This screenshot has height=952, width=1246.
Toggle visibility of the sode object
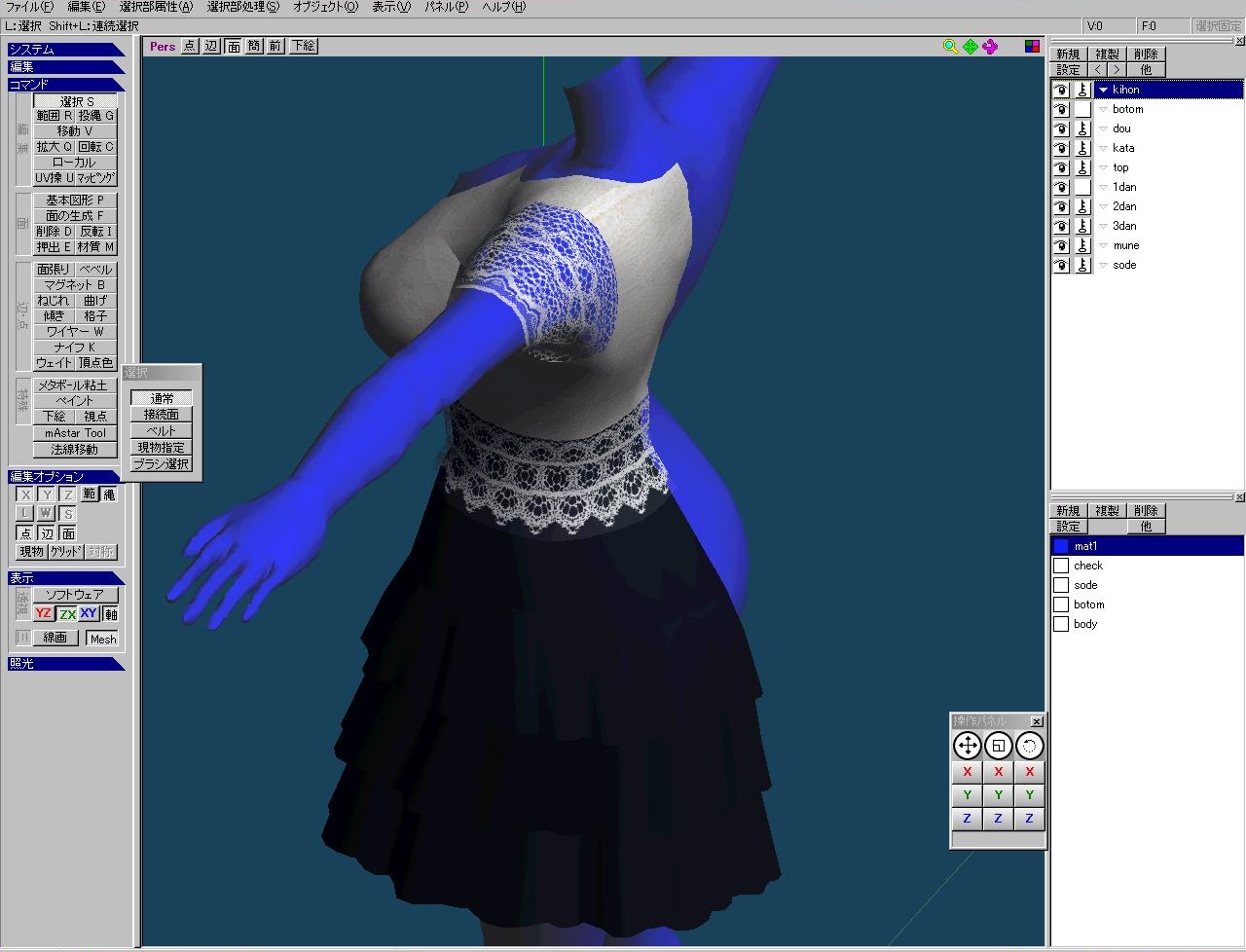click(x=1061, y=265)
